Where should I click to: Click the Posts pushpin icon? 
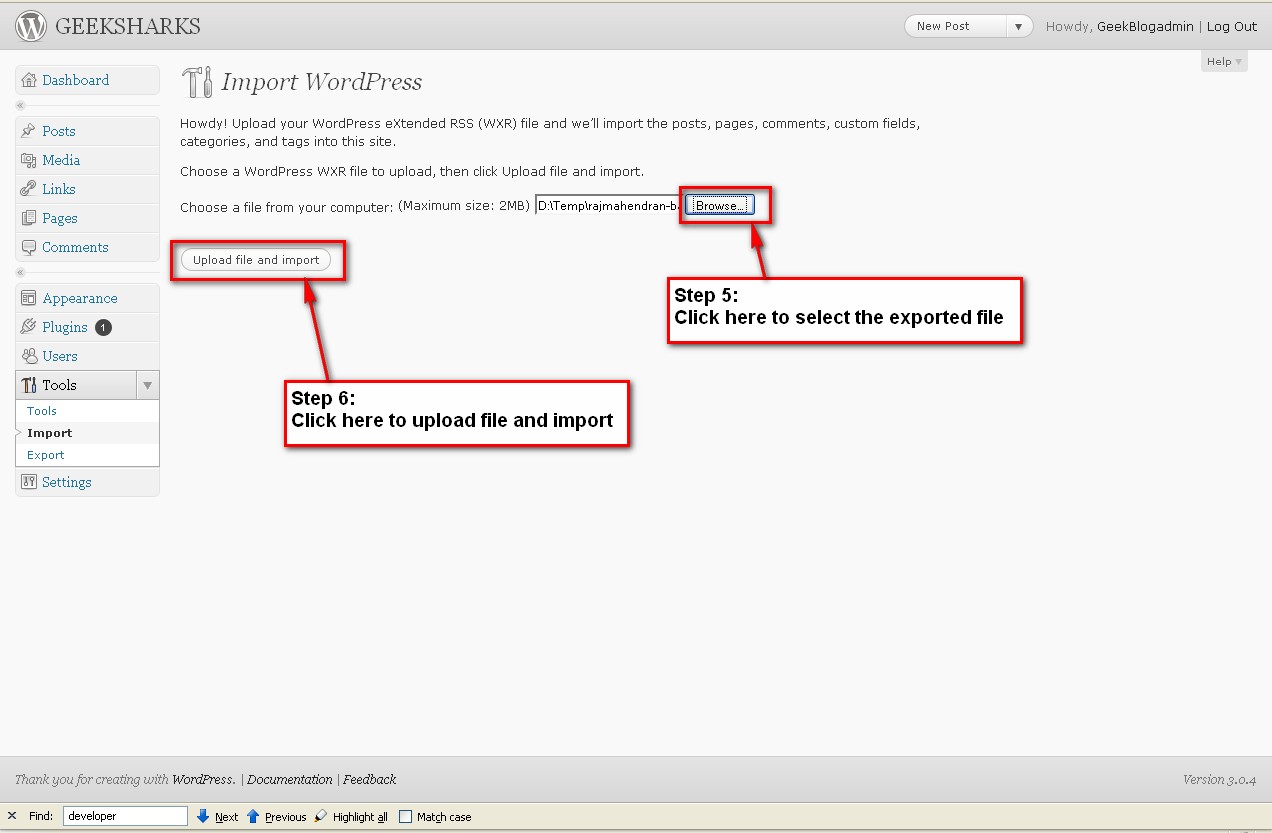point(29,131)
